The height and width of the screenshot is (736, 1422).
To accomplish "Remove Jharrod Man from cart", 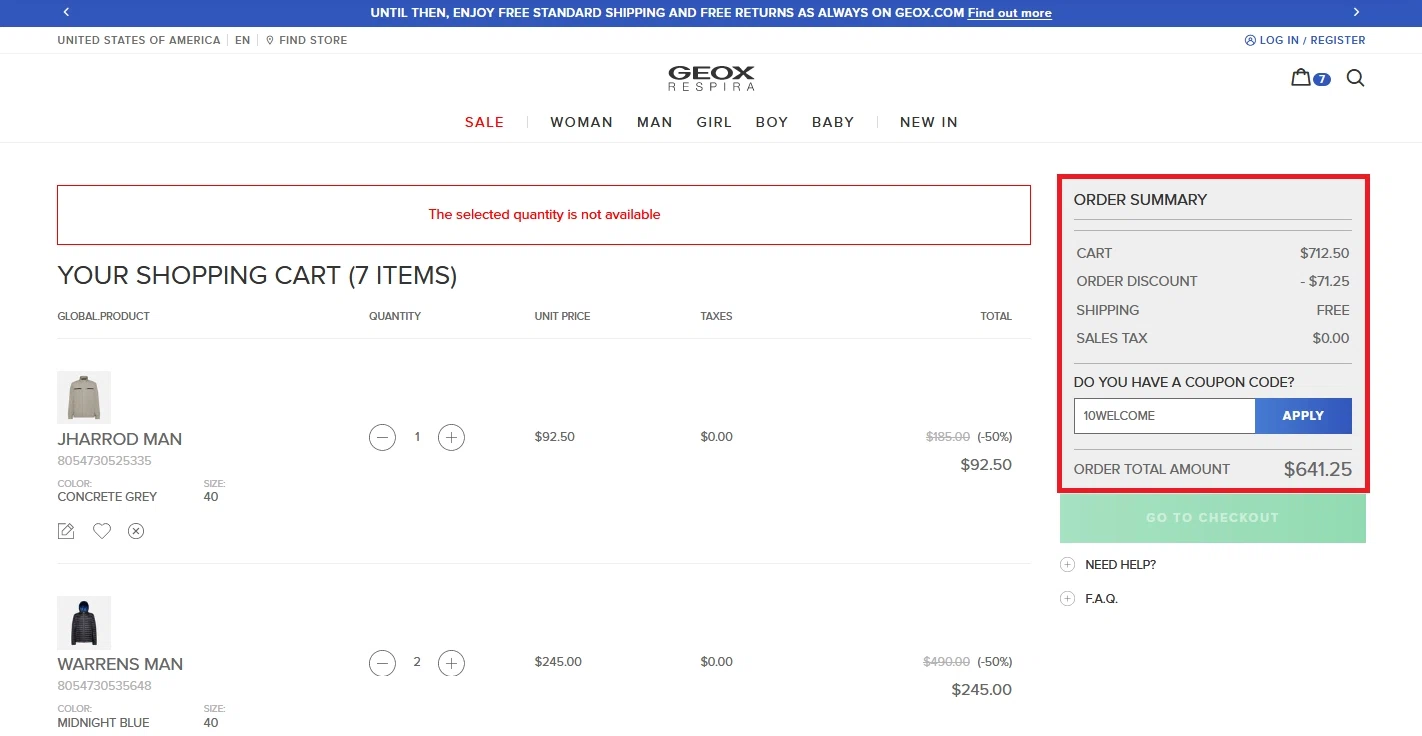I will tap(136, 531).
